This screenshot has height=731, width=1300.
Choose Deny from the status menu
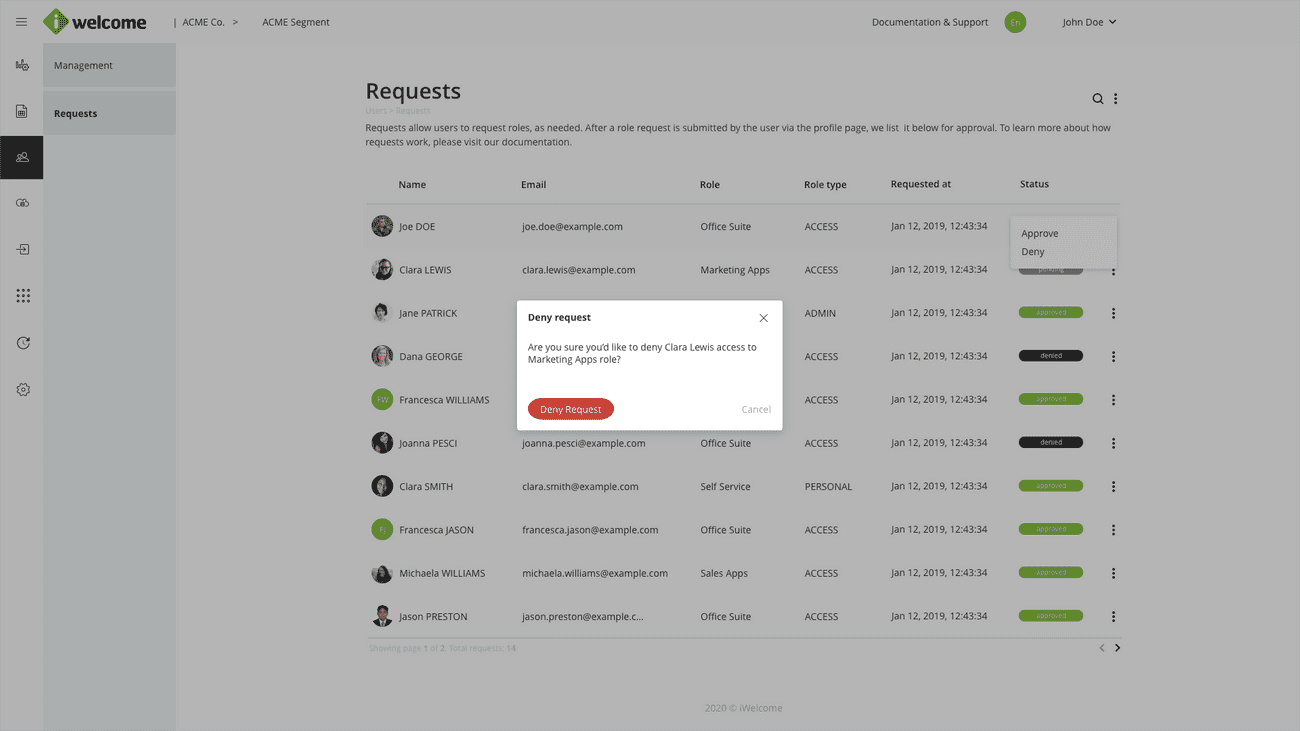[x=1032, y=252]
